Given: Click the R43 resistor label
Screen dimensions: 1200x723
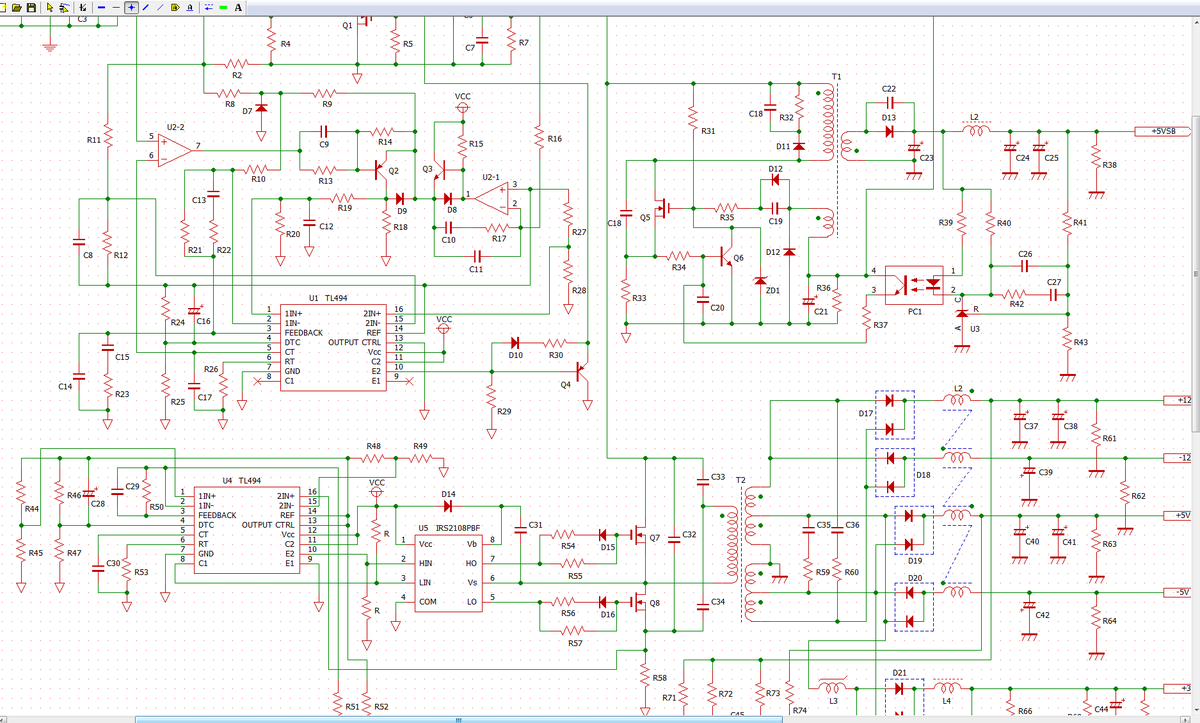Looking at the screenshot, I should pyautogui.click(x=1080, y=342).
